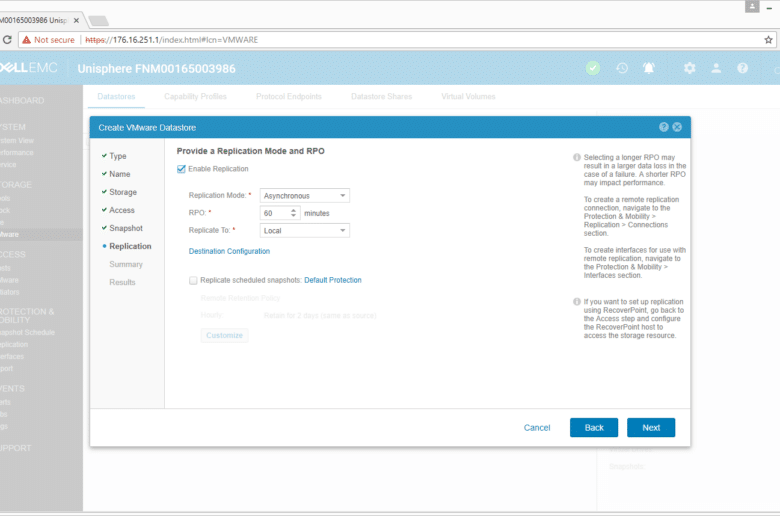This screenshot has height=516, width=780.
Task: Switch to the Datastore Shares tab
Action: pyautogui.click(x=382, y=97)
